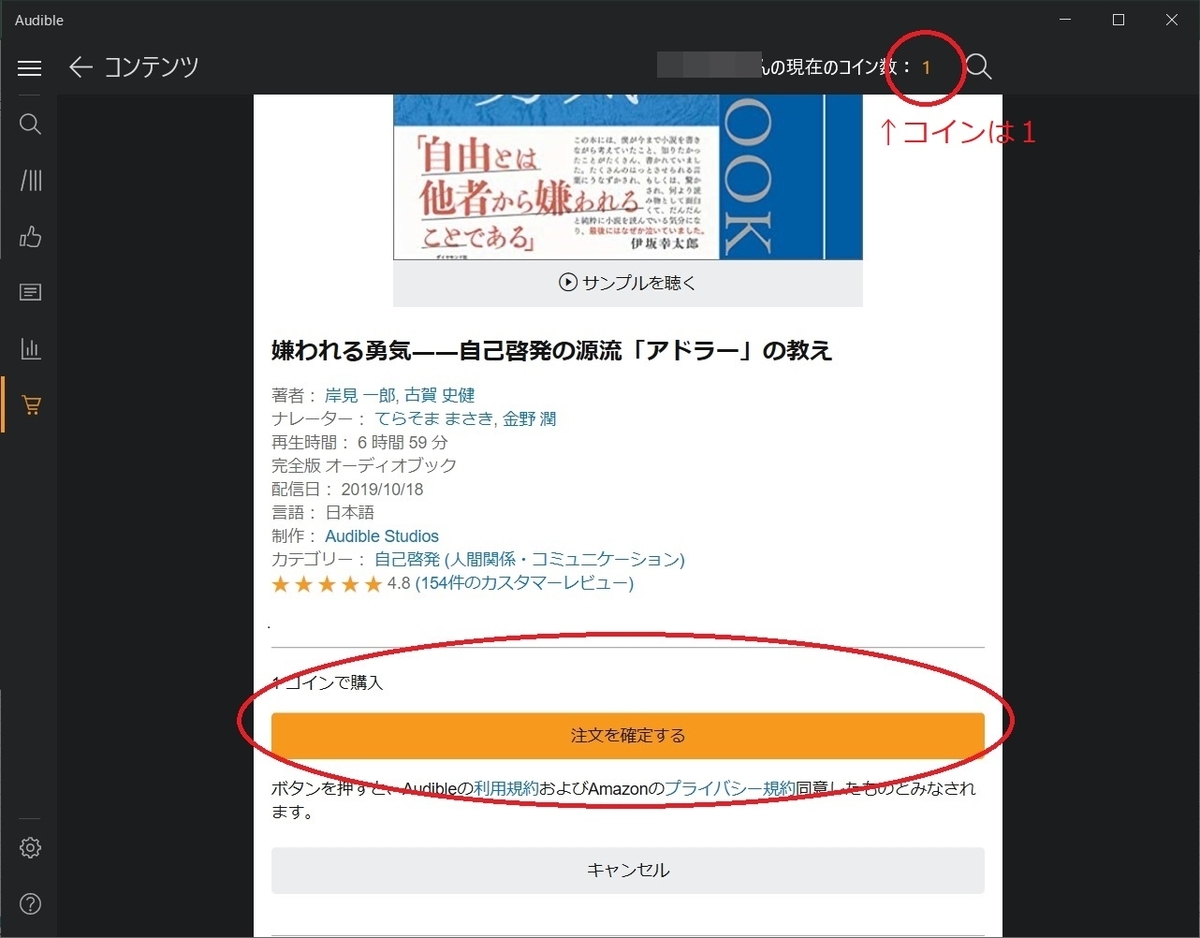Screen dimensions: 1200x938
Task: Open the 154件のカスタマーレビュー link
Action: point(524,583)
